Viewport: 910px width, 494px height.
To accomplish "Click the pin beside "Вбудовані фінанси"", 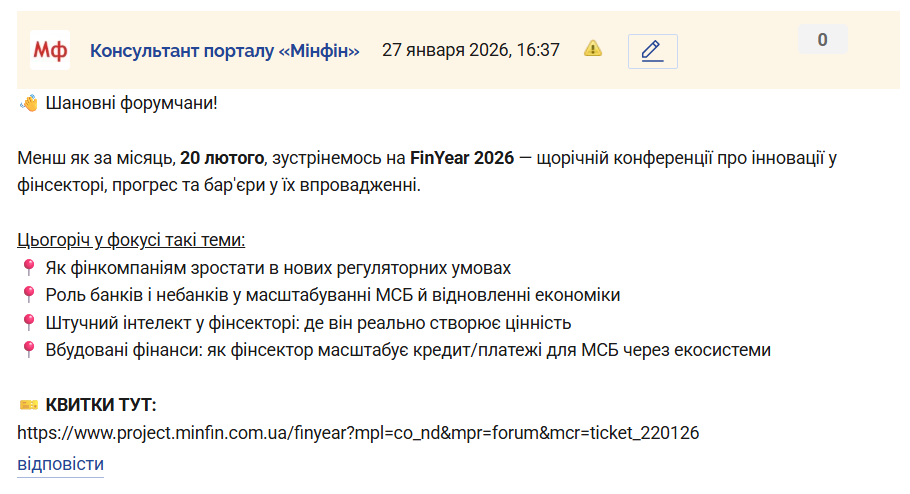I will click(x=28, y=350).
